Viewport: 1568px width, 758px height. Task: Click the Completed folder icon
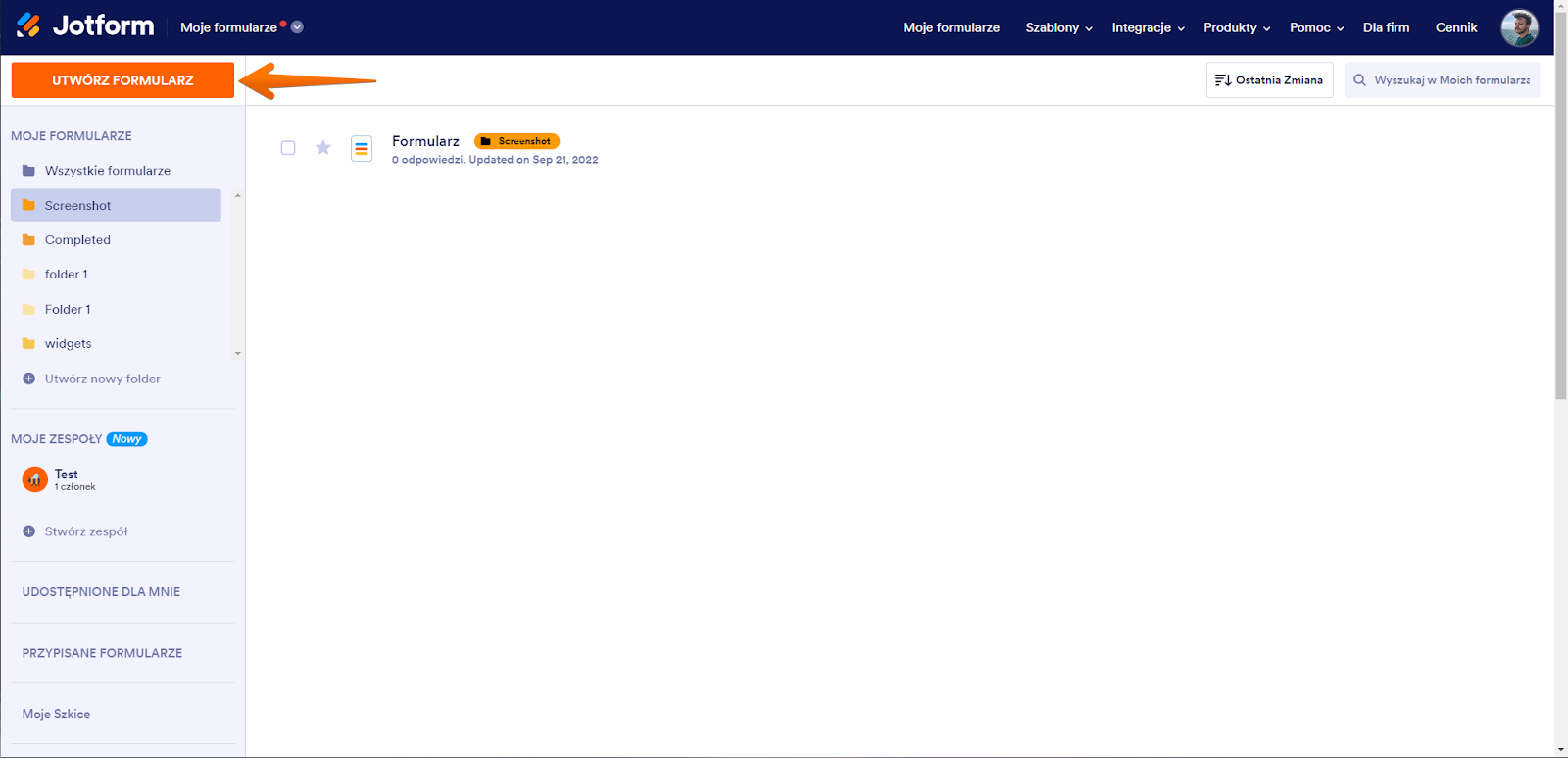(x=28, y=239)
